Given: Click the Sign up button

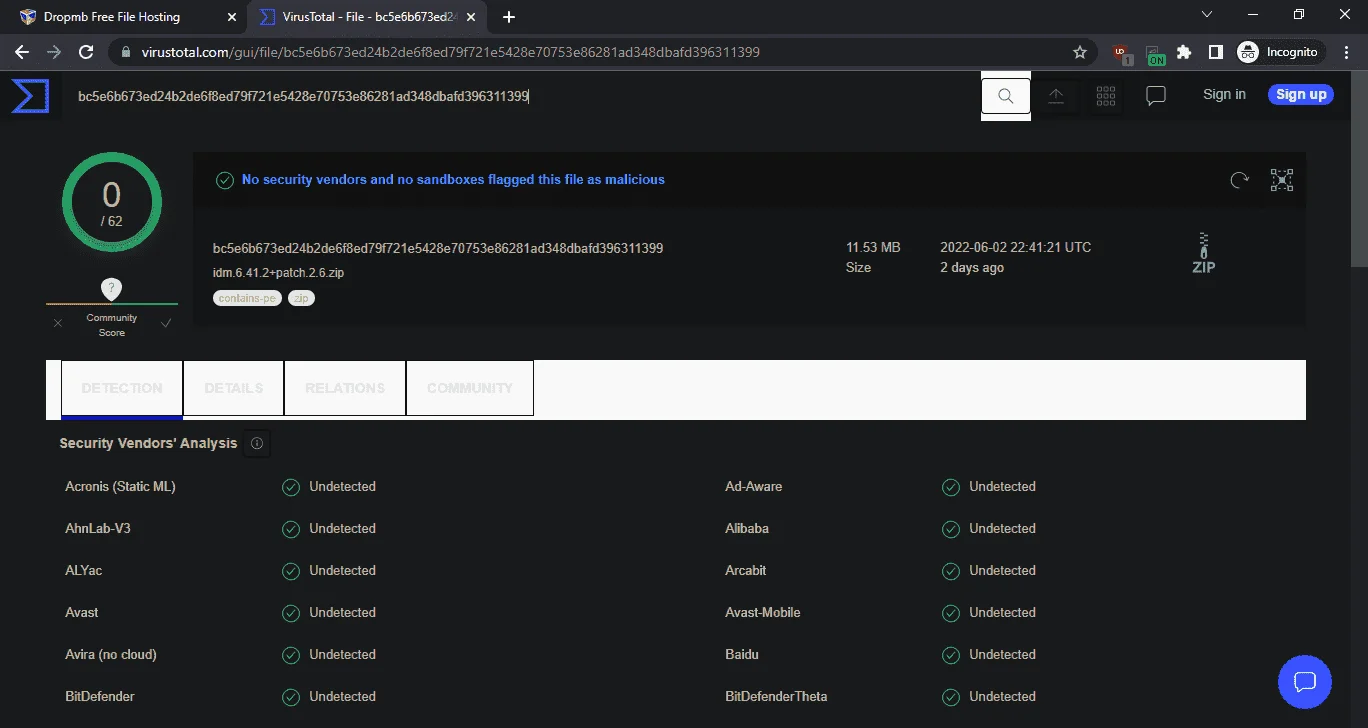Looking at the screenshot, I should (1301, 94).
